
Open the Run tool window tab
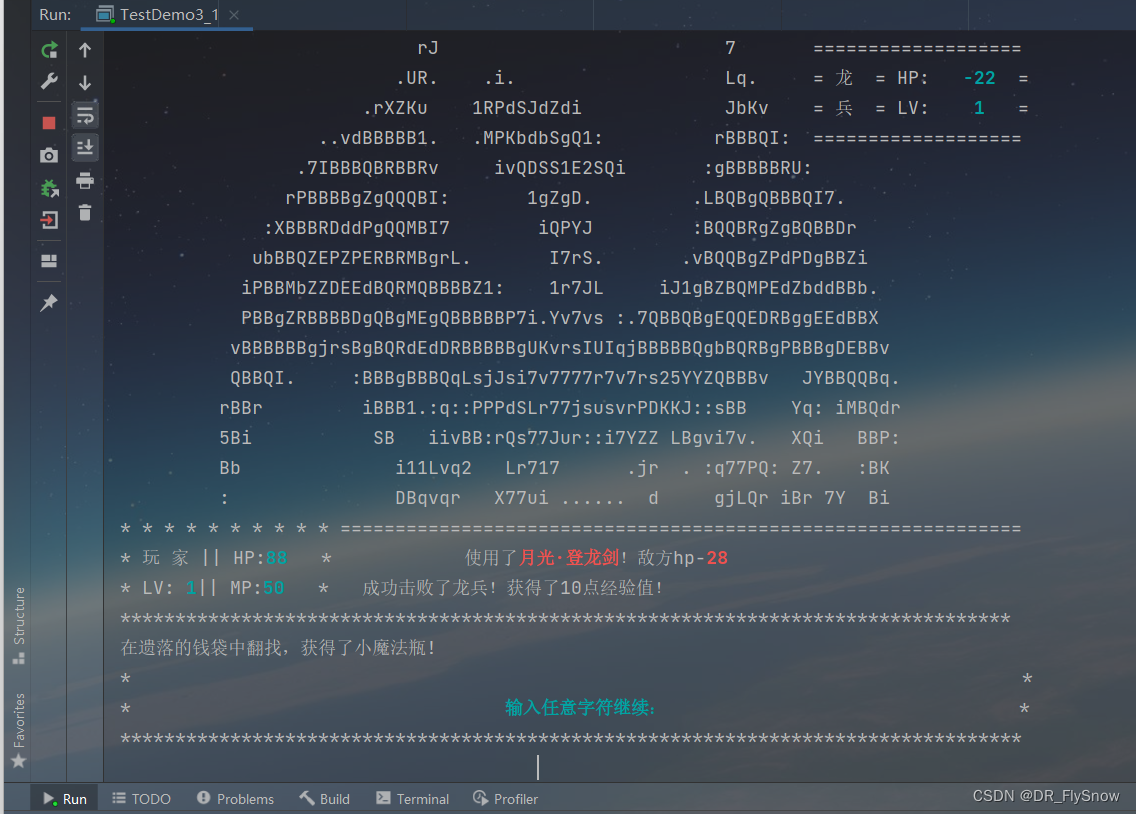tap(65, 799)
